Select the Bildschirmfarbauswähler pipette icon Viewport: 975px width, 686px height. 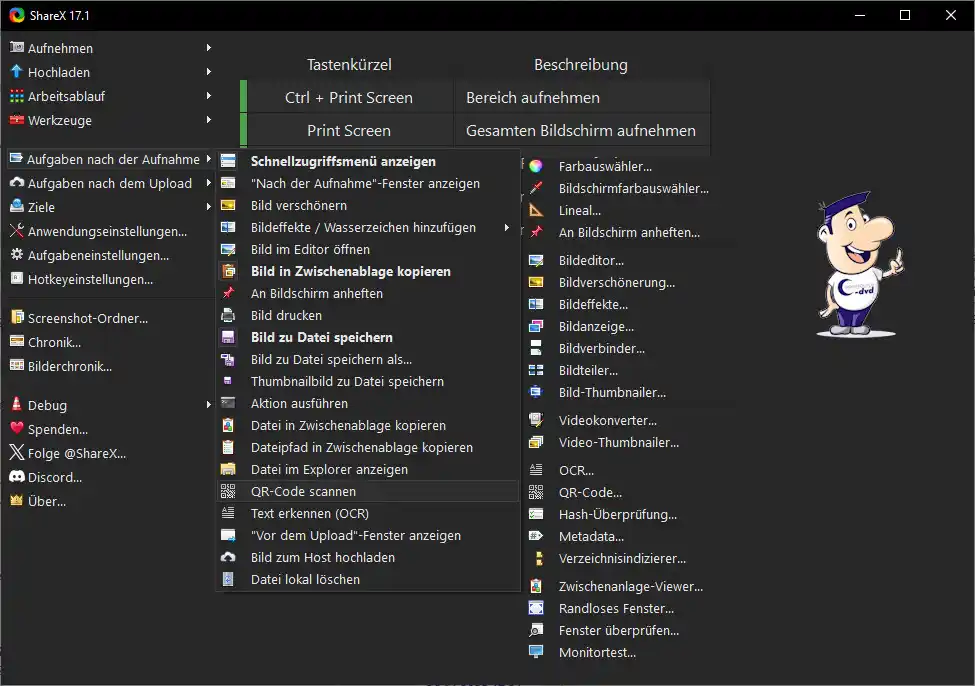(536, 188)
